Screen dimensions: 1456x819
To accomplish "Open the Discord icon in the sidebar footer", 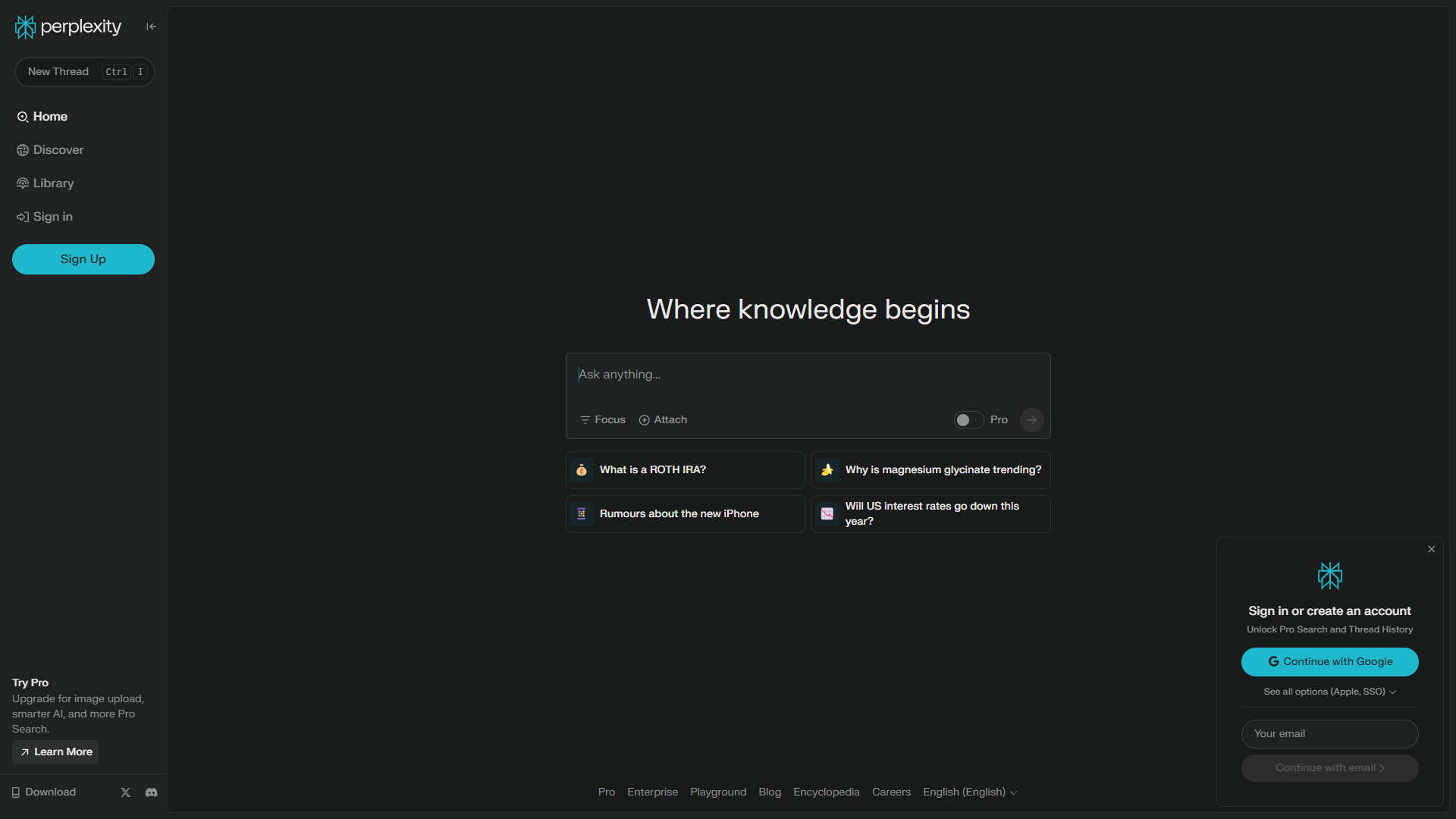I will coord(151,792).
